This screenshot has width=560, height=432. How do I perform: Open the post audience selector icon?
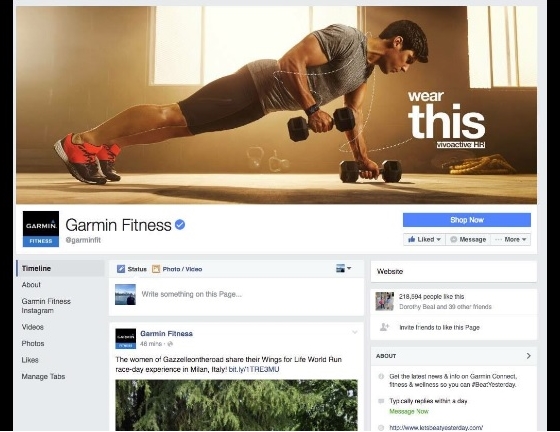point(343,268)
